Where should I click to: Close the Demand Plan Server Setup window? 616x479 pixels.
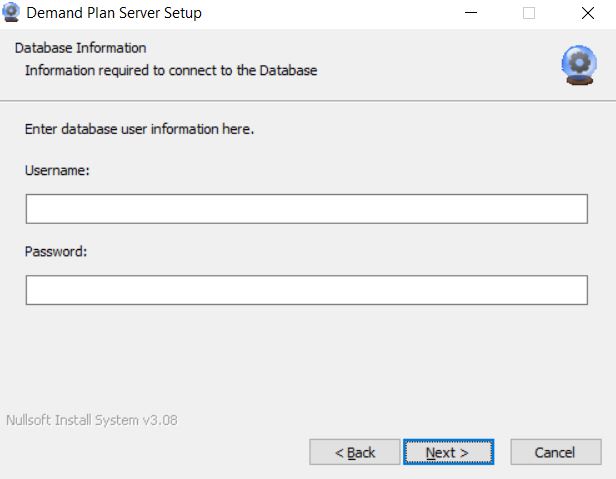pyautogui.click(x=587, y=14)
